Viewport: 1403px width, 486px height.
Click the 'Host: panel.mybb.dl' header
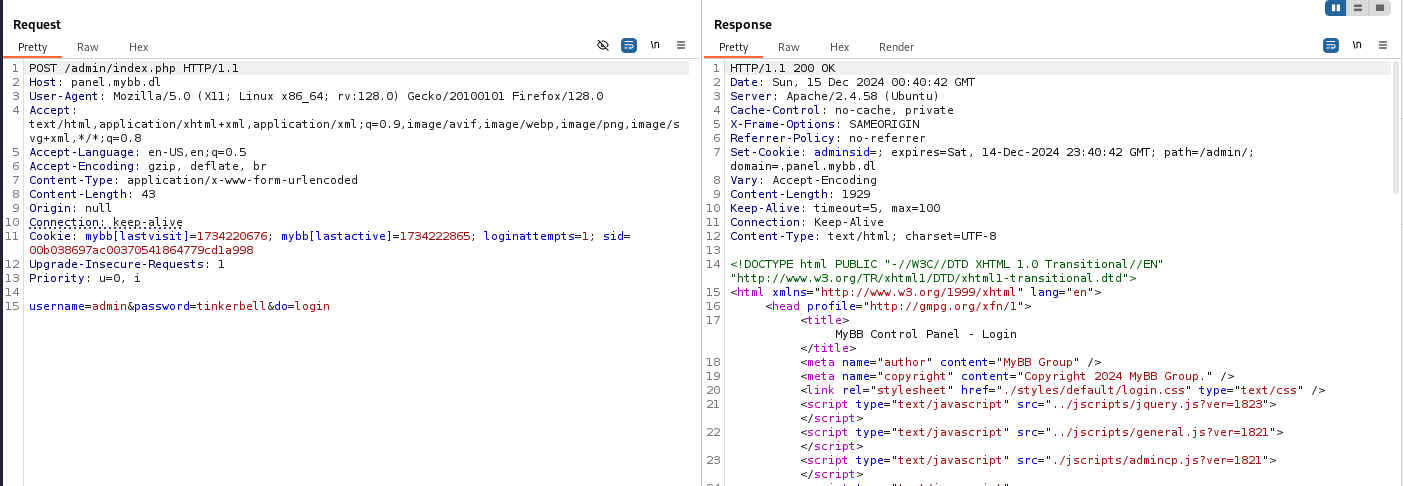pyautogui.click(x=94, y=82)
